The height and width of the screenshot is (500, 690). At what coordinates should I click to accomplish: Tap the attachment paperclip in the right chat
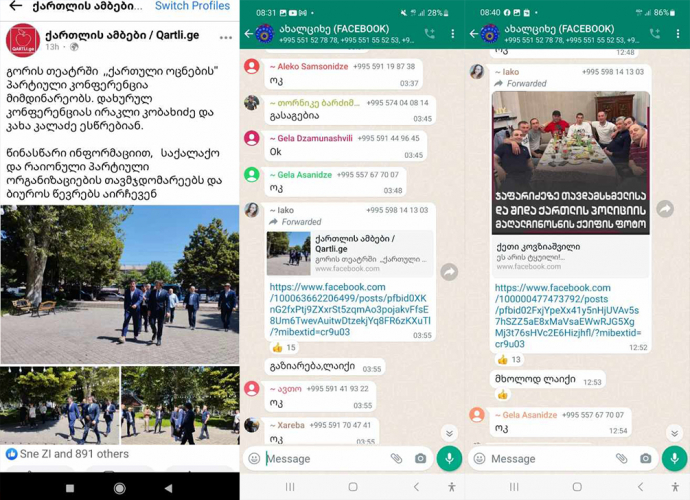pos(621,459)
